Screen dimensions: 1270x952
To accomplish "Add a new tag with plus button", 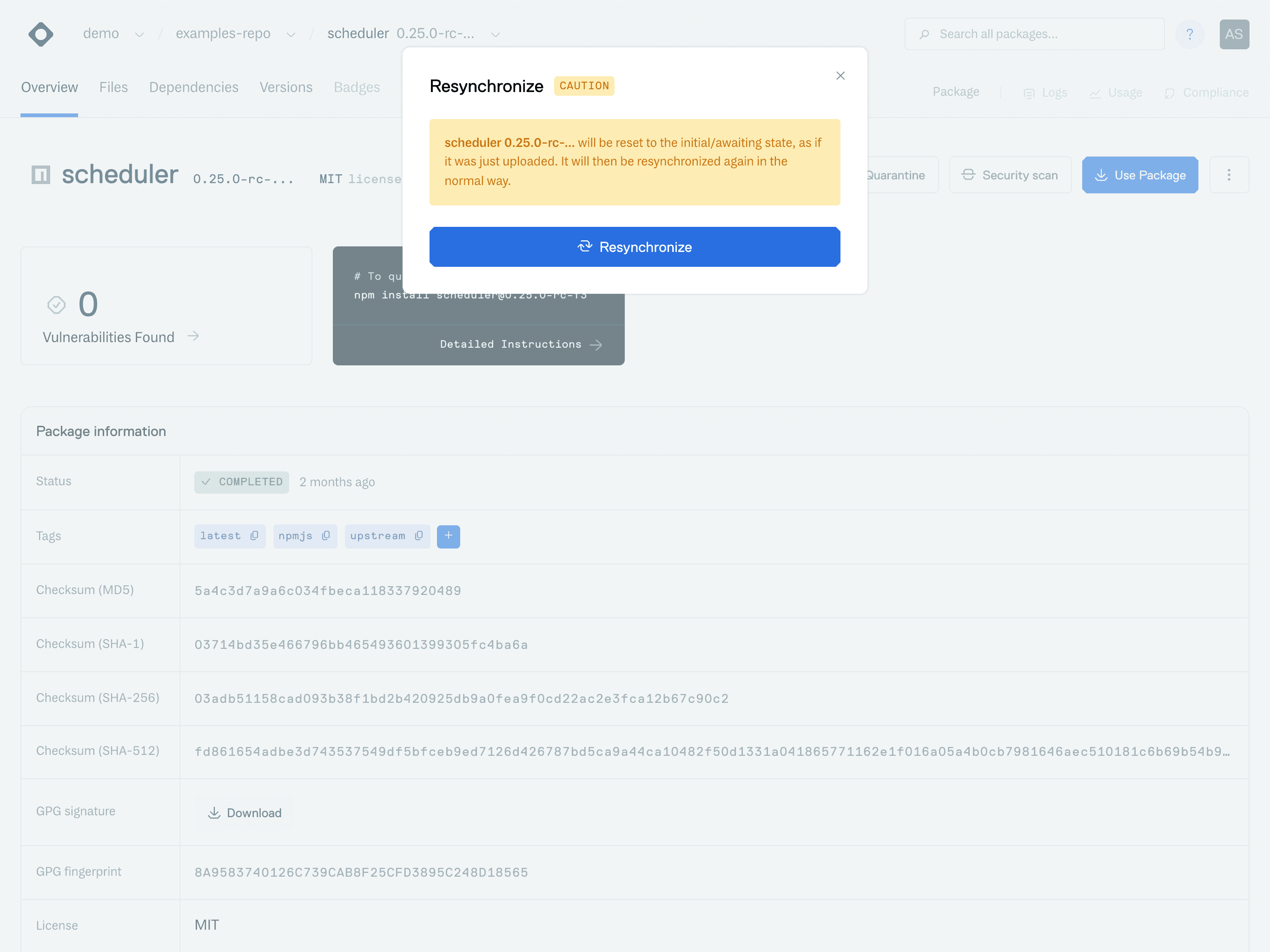I will point(448,535).
